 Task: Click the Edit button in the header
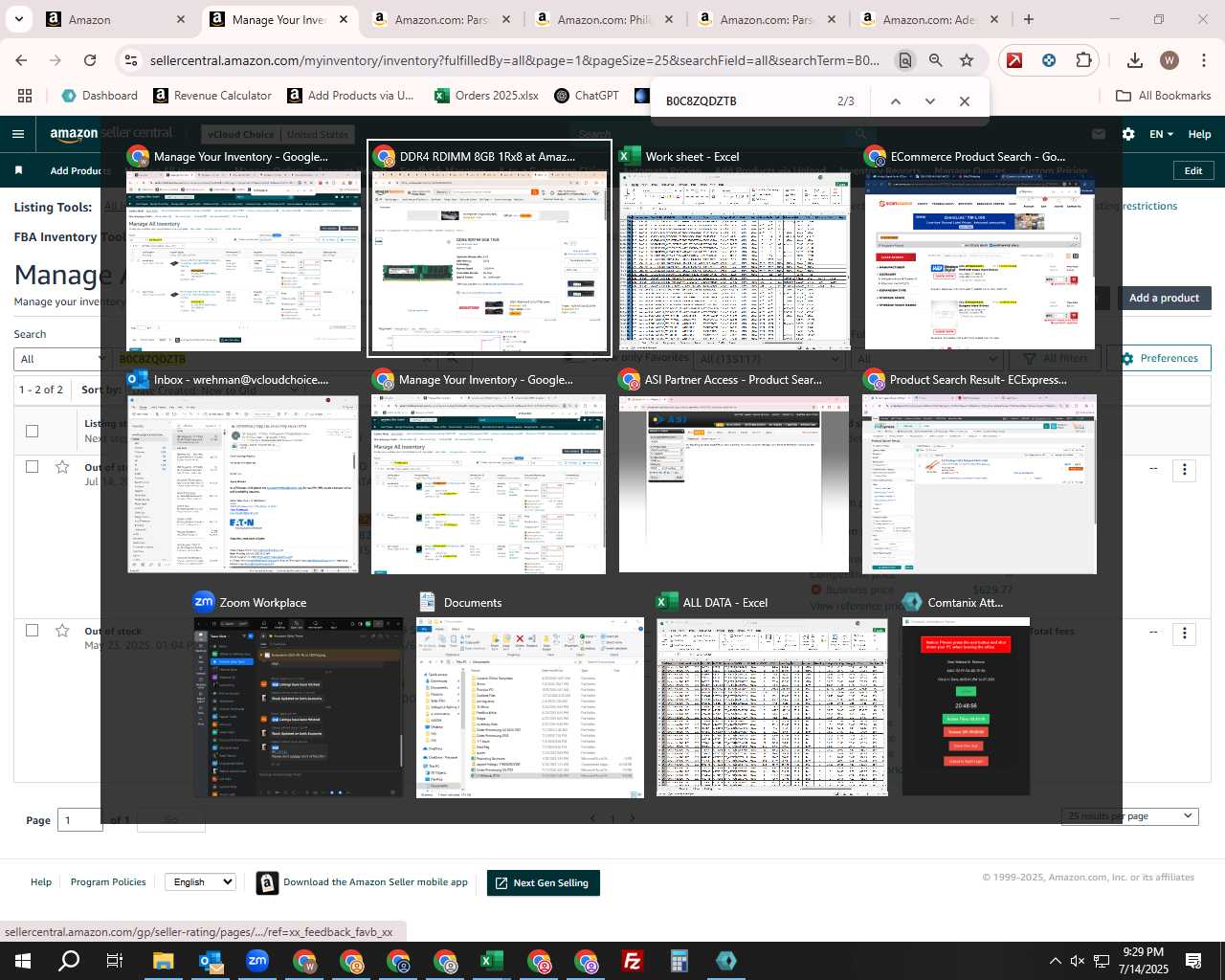point(1193,170)
